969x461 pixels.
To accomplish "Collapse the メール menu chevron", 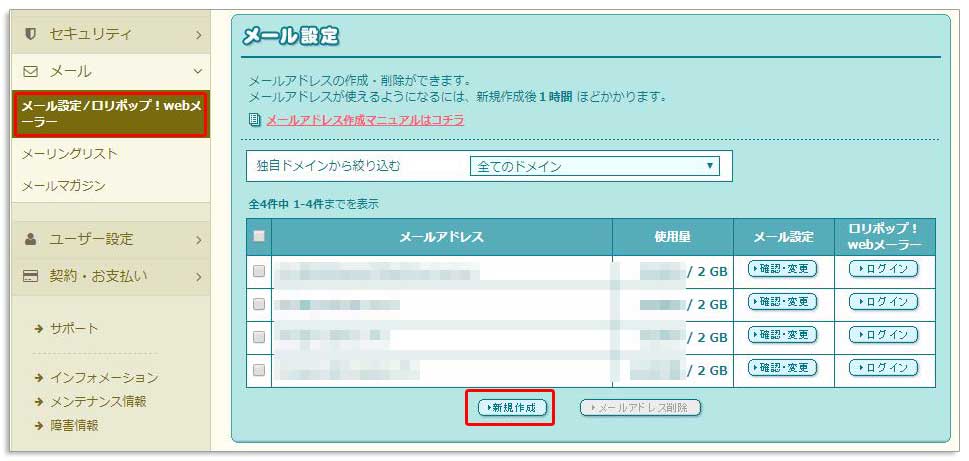I will click(x=198, y=72).
